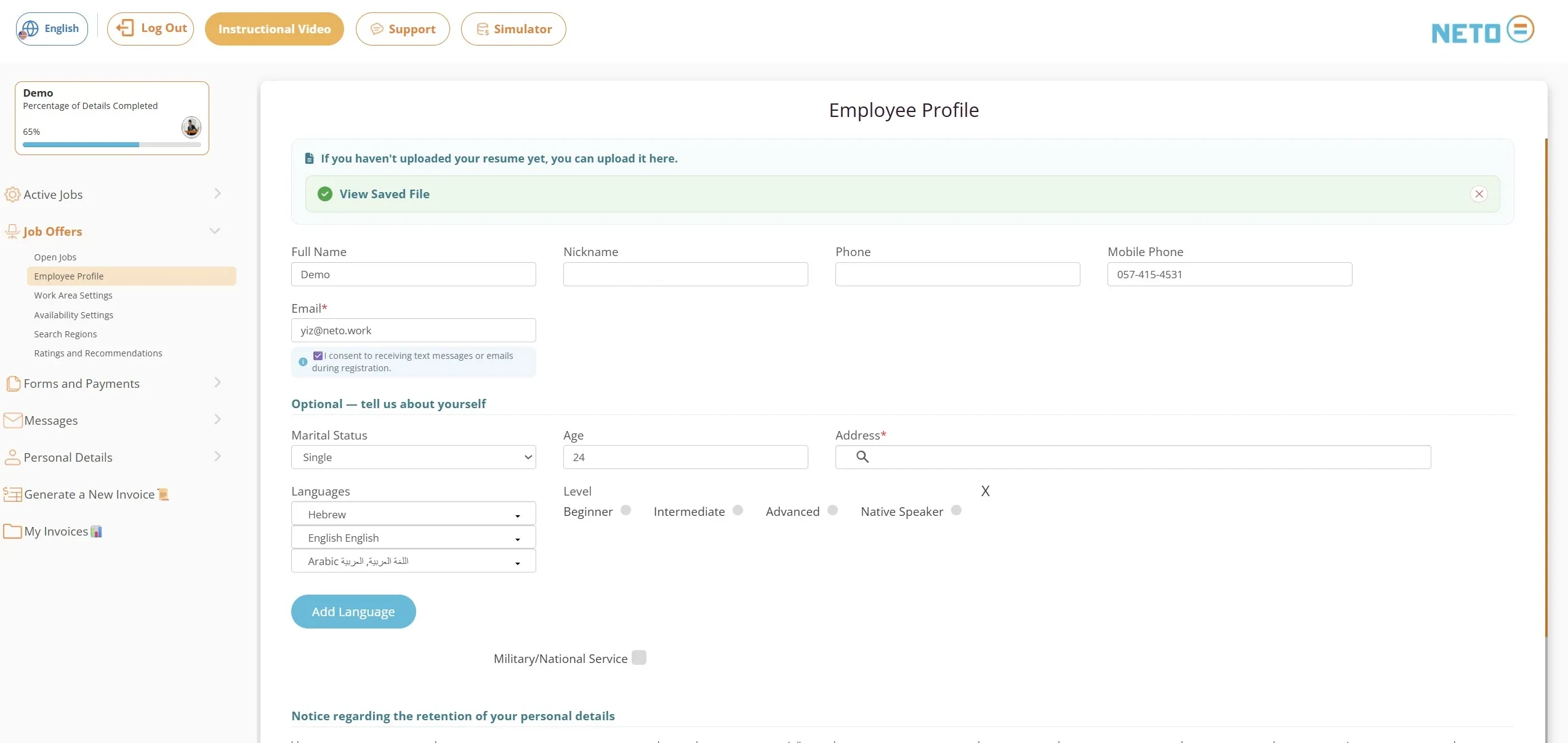Remove the saved resume file with red X
The width and height of the screenshot is (1568, 743).
coord(1479,194)
